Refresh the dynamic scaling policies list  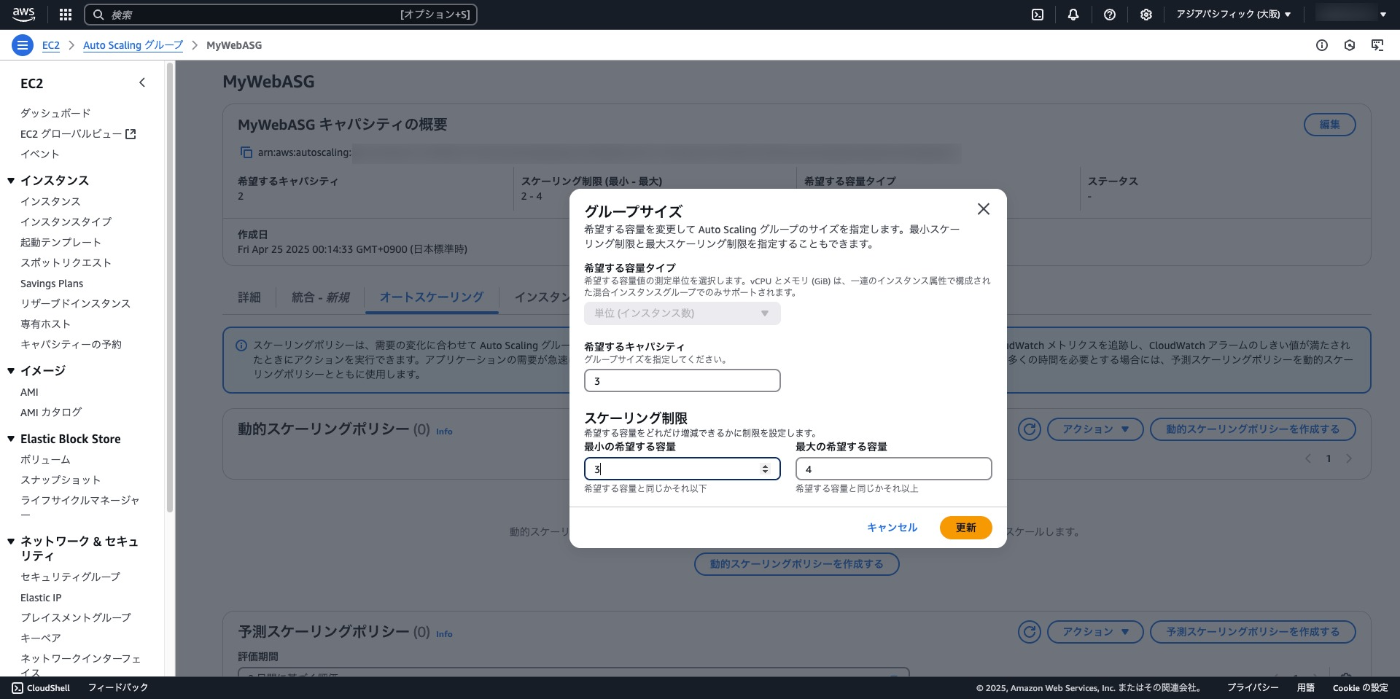[1029, 429]
